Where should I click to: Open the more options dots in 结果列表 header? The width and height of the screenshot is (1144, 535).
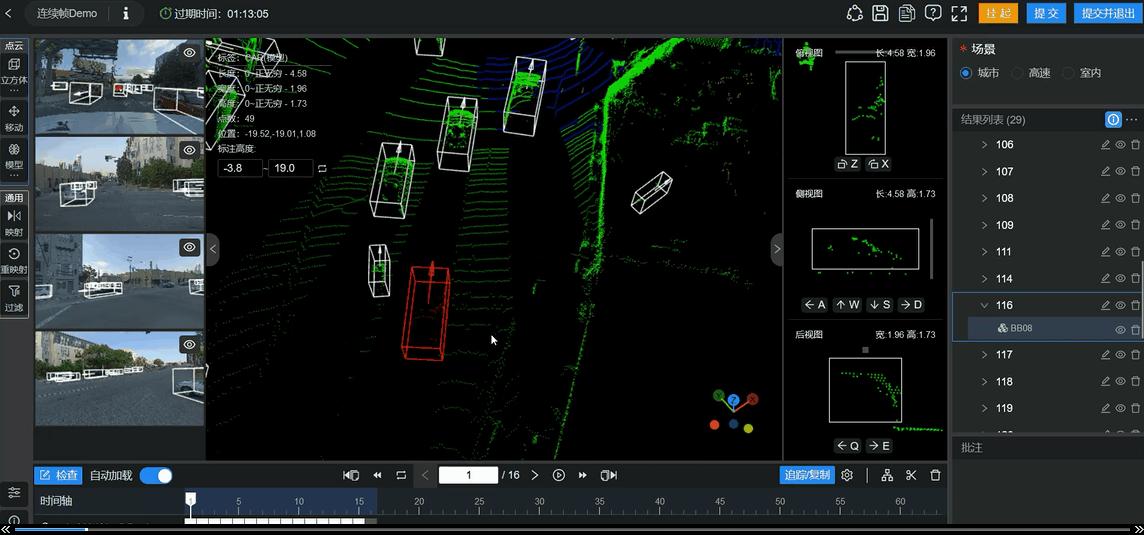1132,119
